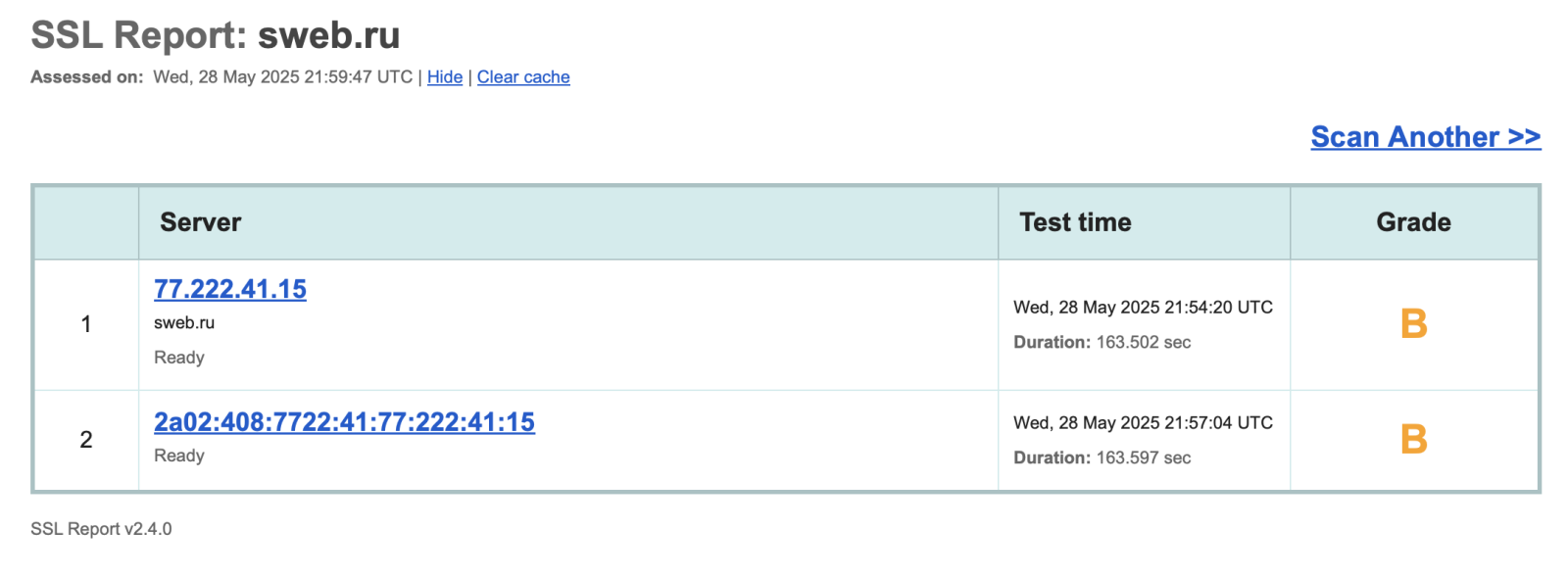Open the Scan Another >> link
1568x577 pixels.
click(1425, 137)
